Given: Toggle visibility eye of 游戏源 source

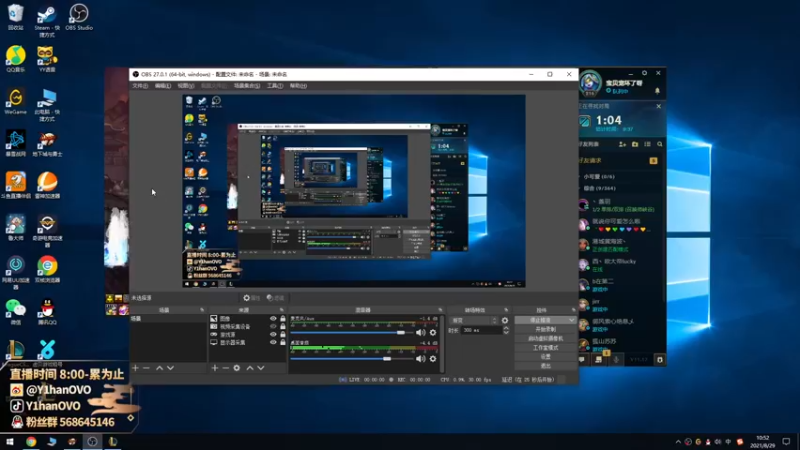Looking at the screenshot, I should (x=273, y=335).
